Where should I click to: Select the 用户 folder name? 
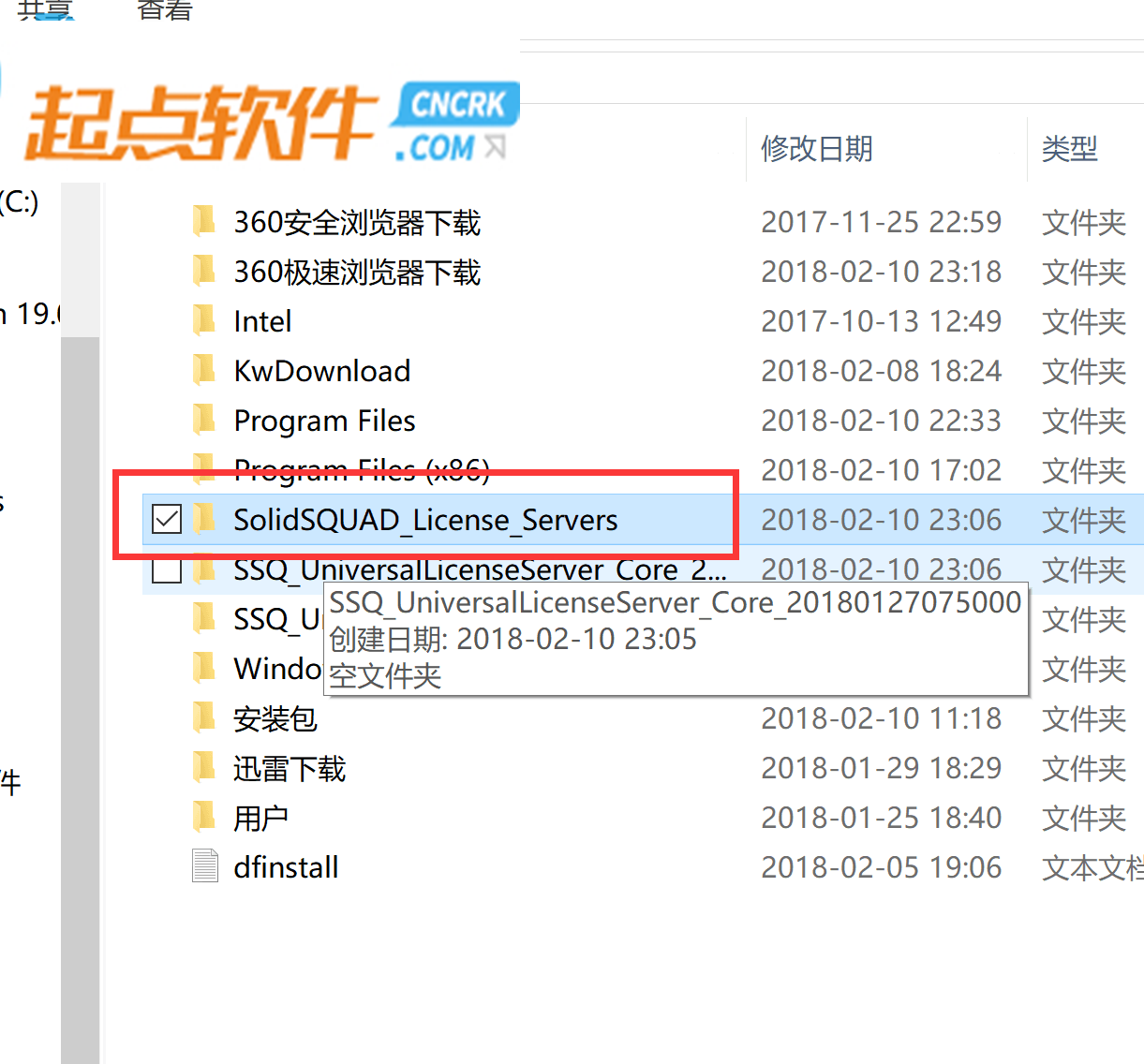pos(260,819)
